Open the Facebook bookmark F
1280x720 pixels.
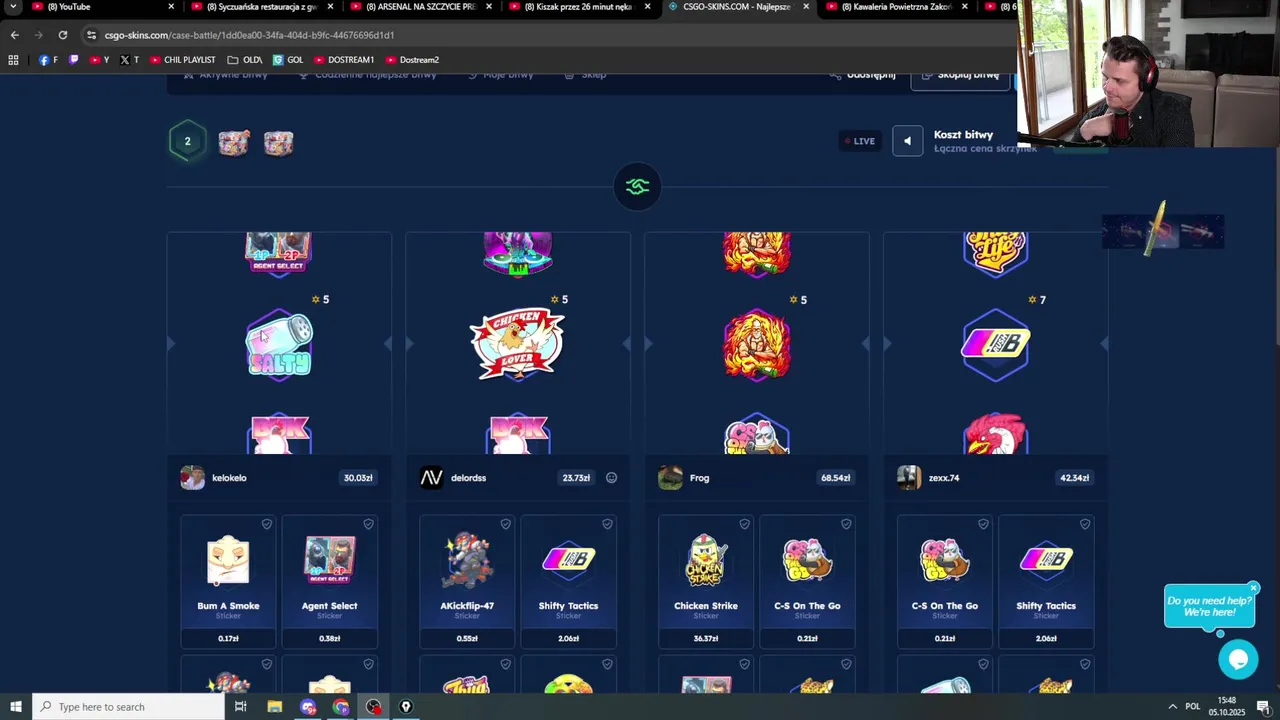click(x=48, y=60)
